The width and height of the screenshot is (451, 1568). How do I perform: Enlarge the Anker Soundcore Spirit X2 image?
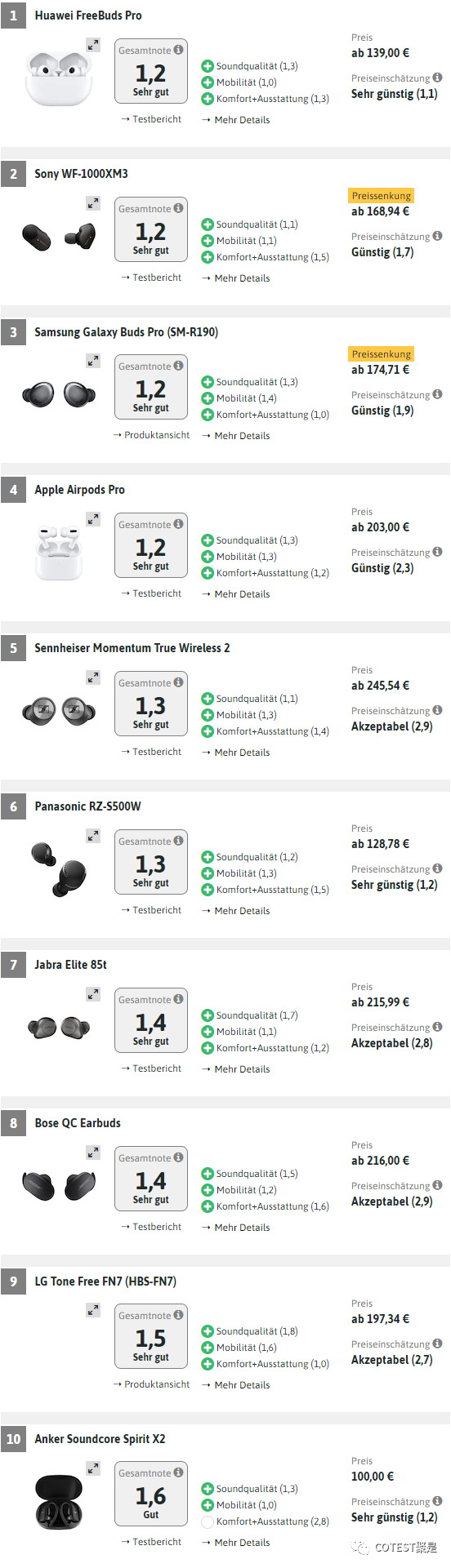click(x=93, y=1468)
